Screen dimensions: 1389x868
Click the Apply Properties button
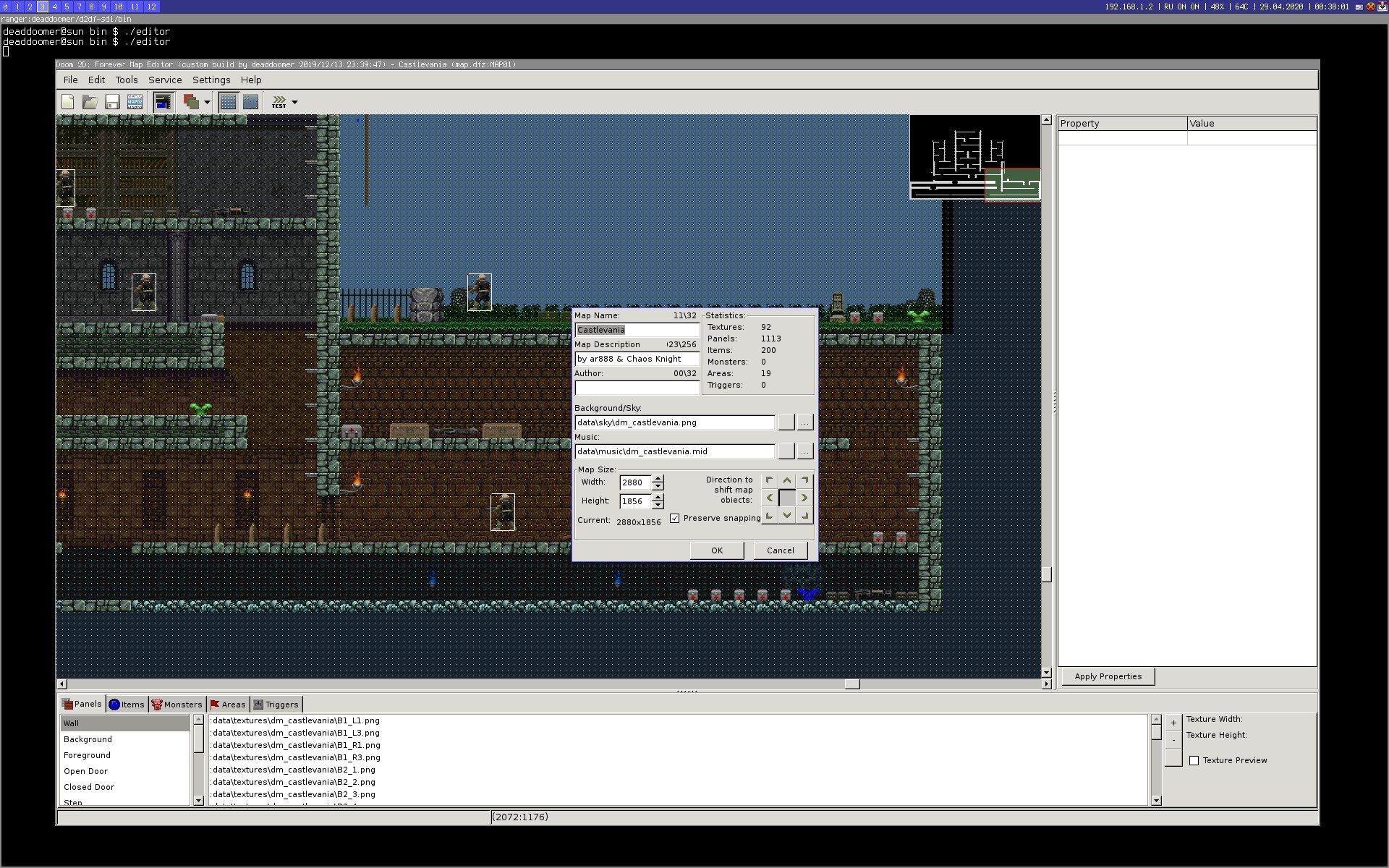point(1108,676)
